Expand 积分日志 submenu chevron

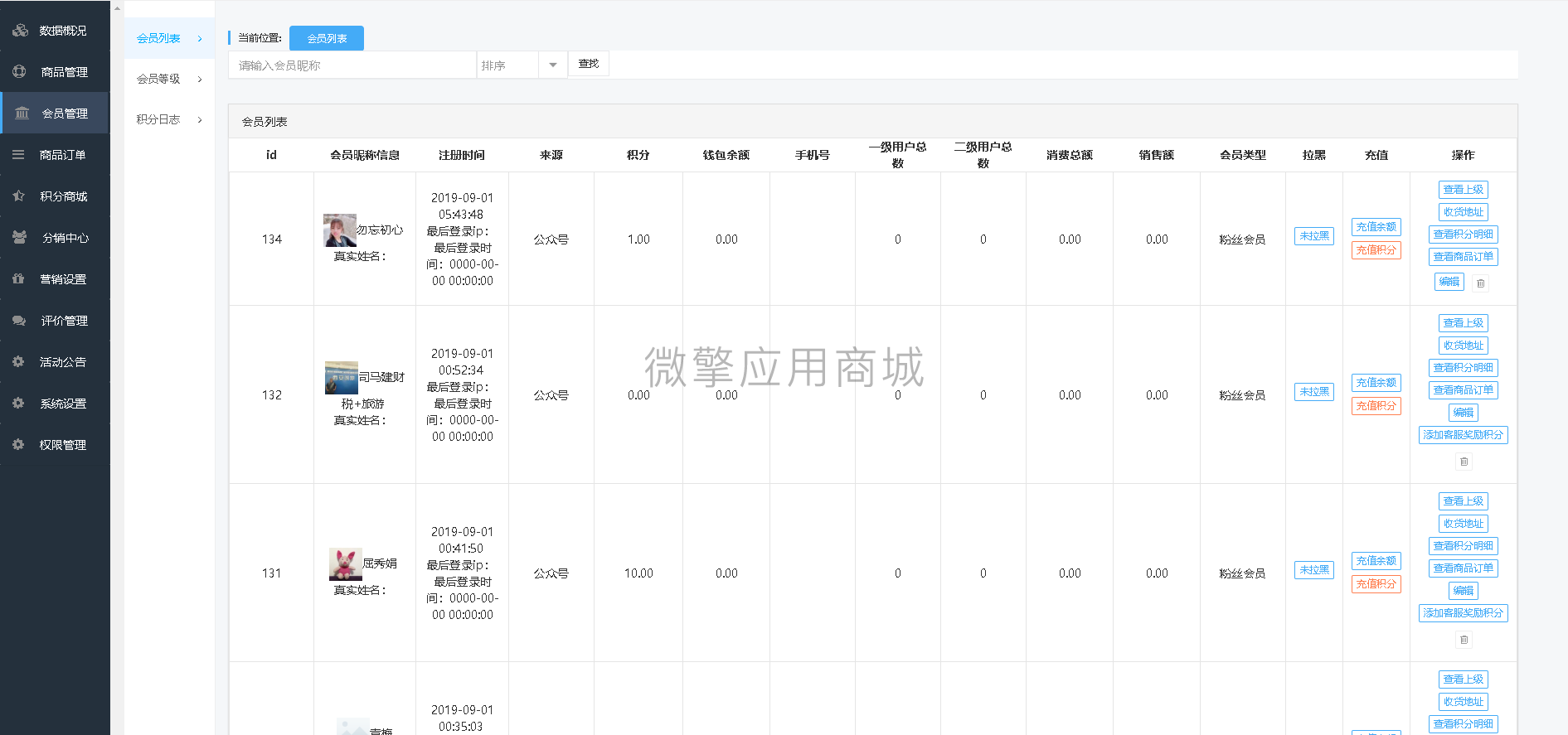200,120
